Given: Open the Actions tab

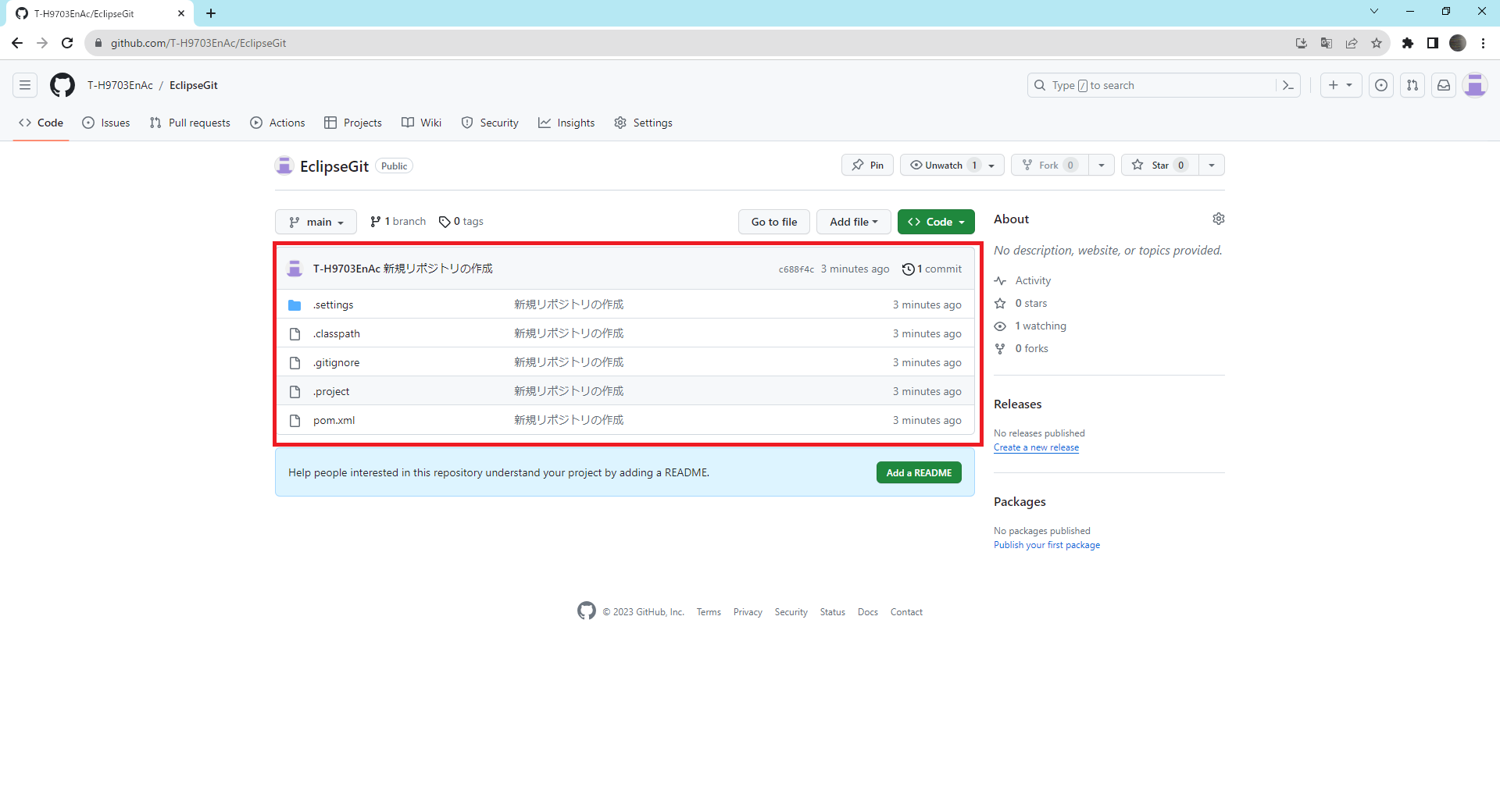Looking at the screenshot, I should 277,123.
